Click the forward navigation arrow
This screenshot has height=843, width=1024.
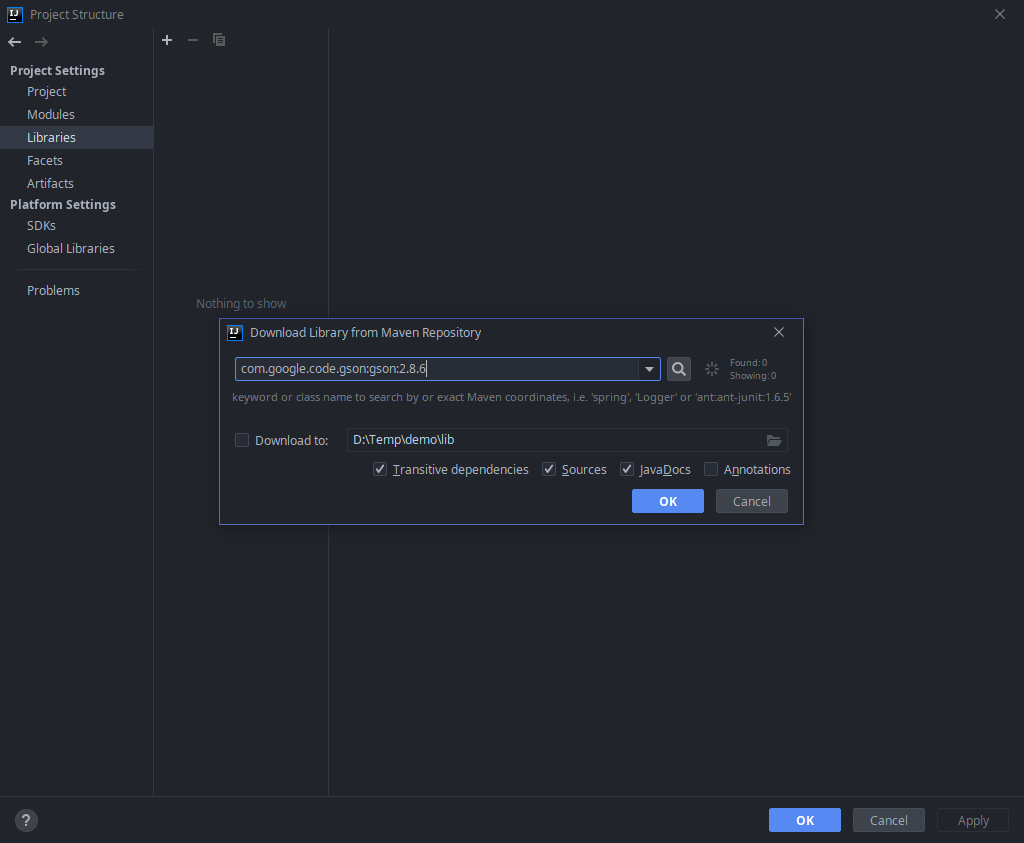(x=41, y=42)
